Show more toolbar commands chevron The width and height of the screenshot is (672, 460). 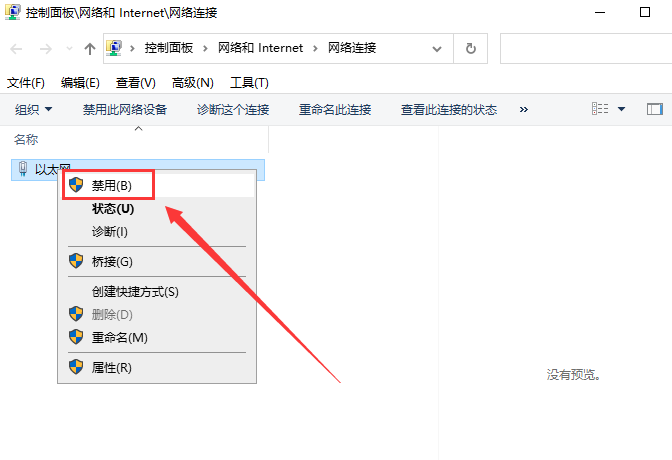523,110
